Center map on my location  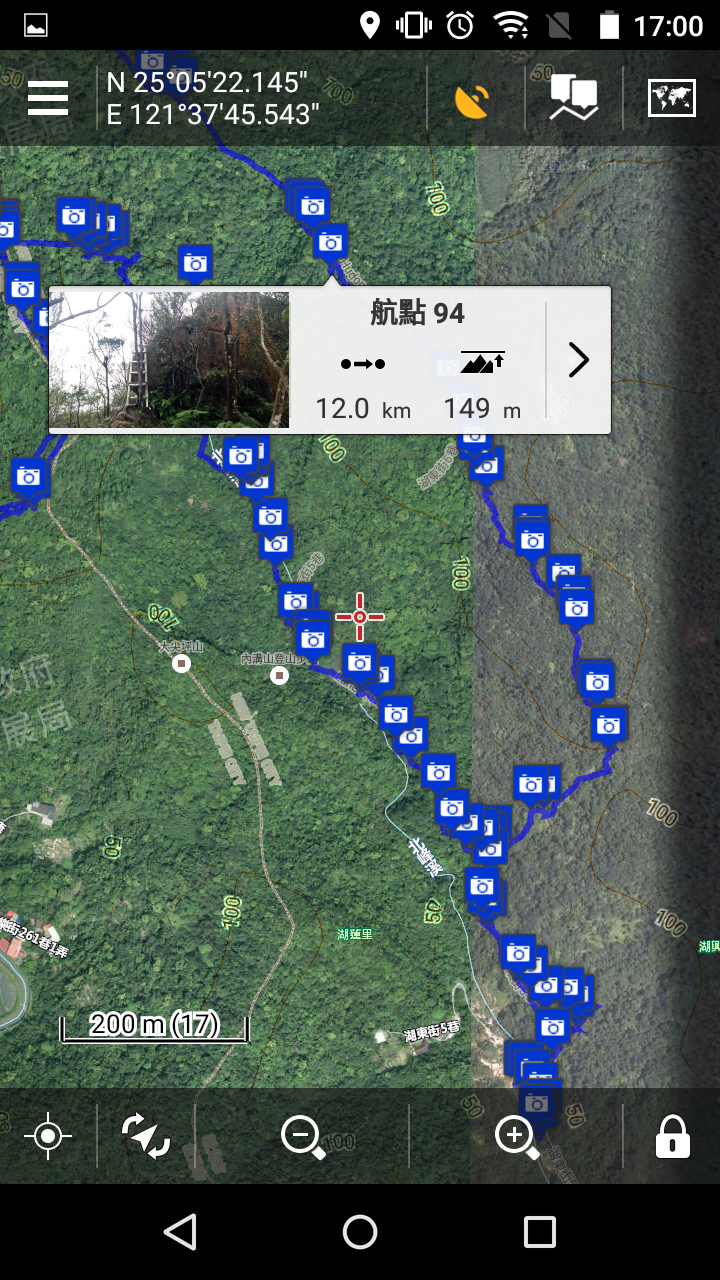[x=48, y=1136]
